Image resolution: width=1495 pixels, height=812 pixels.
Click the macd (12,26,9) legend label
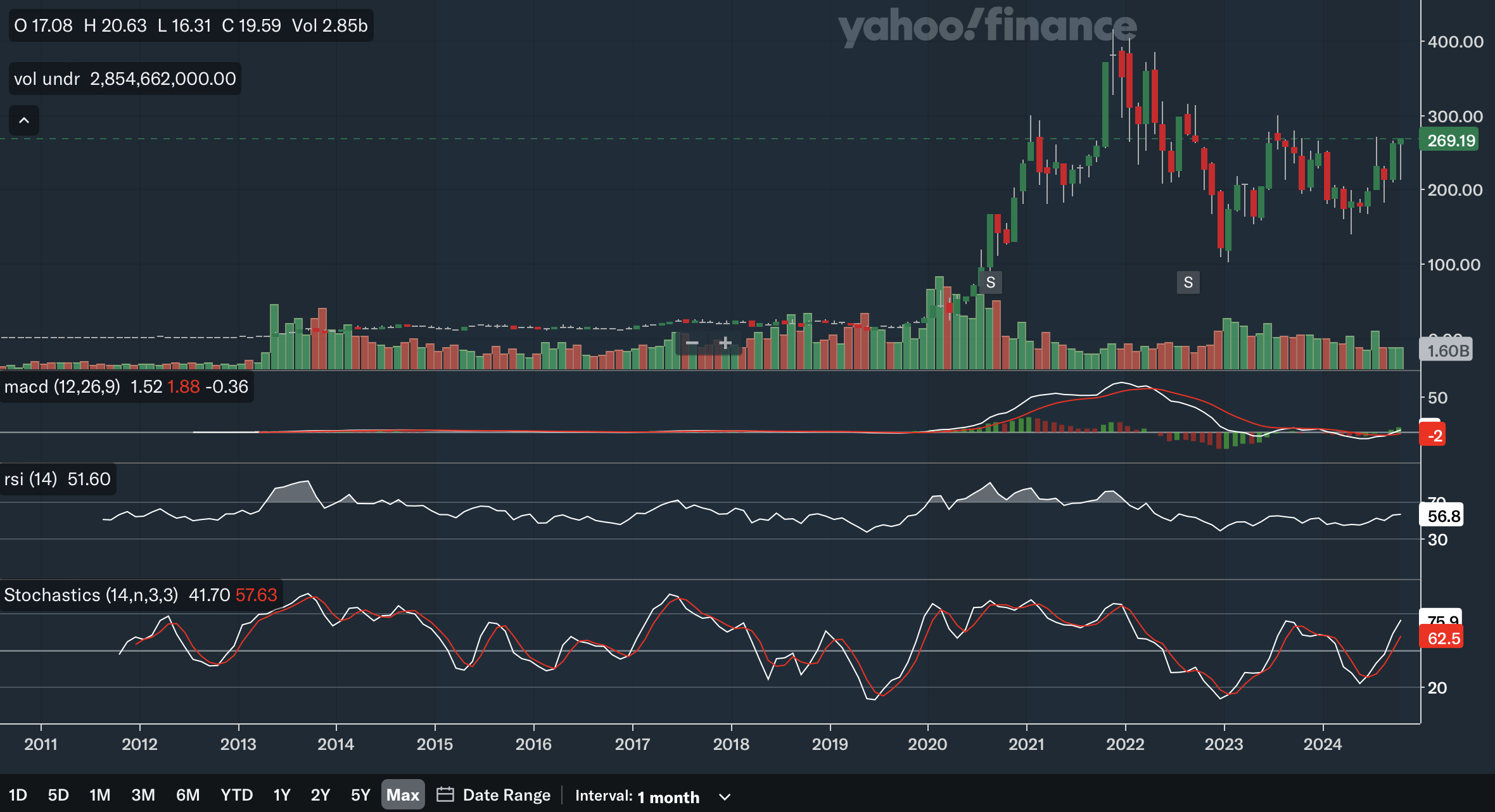(x=62, y=386)
